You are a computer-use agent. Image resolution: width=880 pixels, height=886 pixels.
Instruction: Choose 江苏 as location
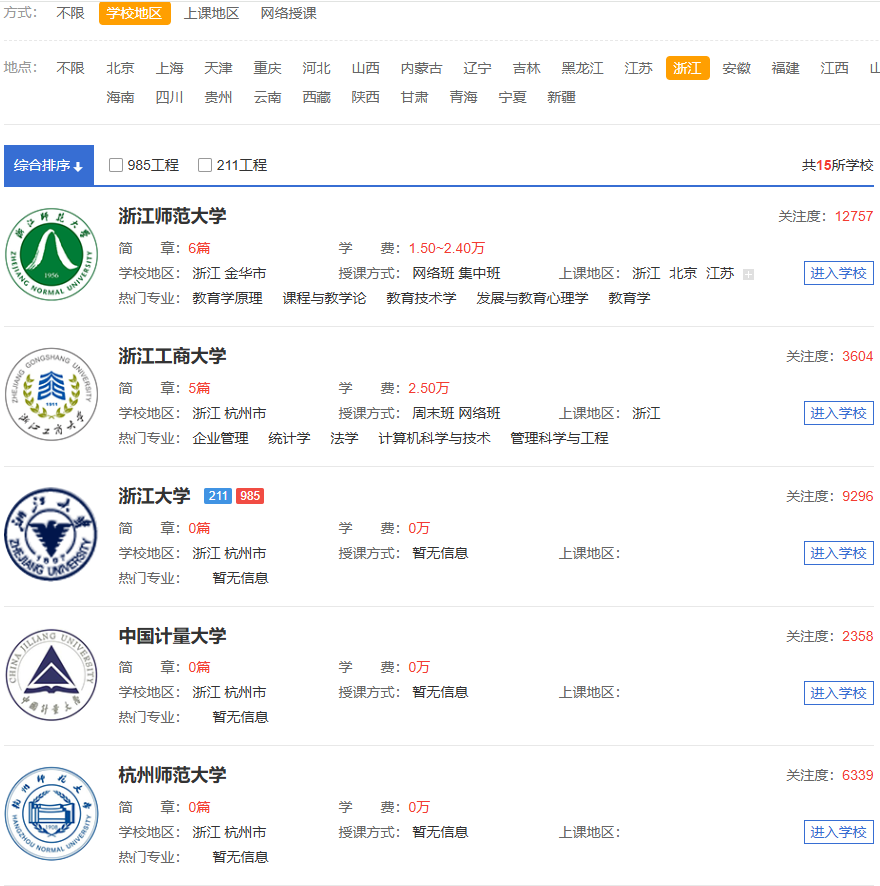[639, 68]
